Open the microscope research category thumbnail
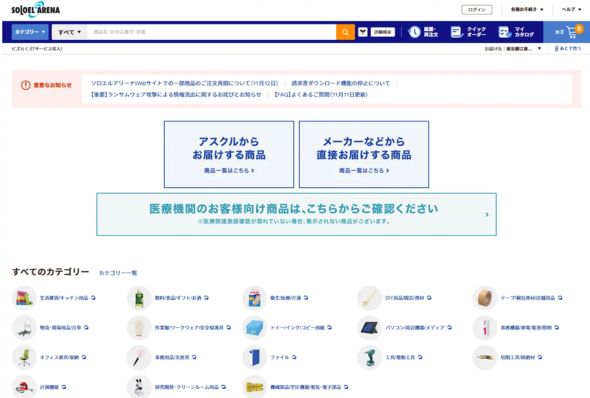 [x=139, y=387]
